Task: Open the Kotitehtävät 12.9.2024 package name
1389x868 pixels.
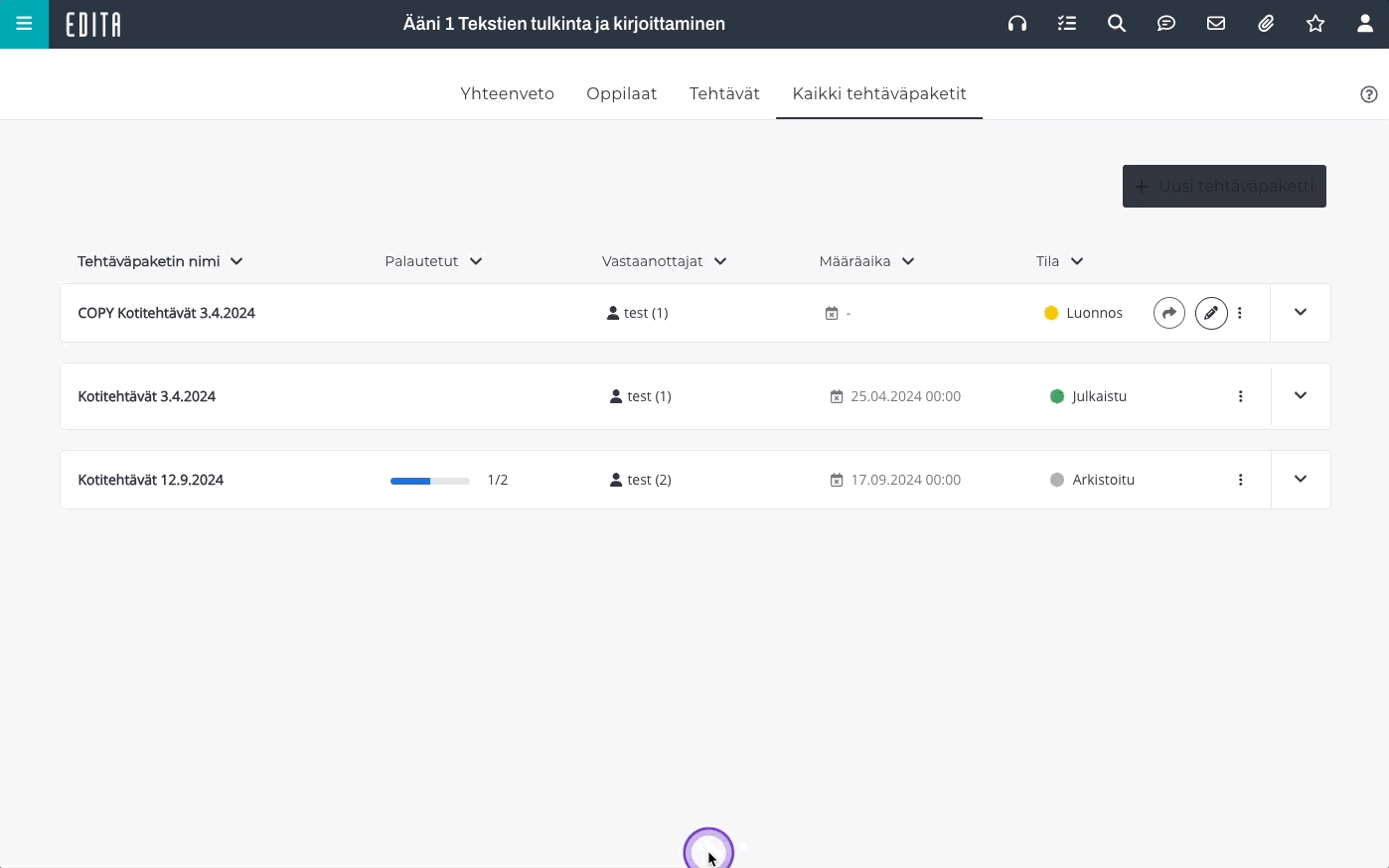Action: [x=150, y=480]
